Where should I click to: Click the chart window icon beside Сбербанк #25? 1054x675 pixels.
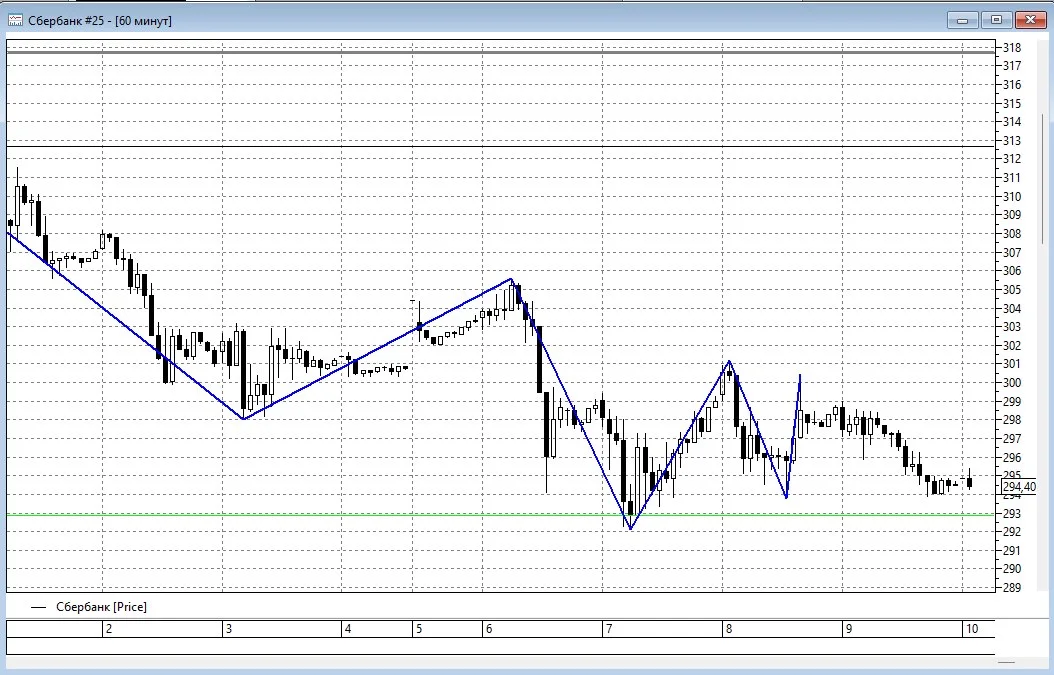pos(15,20)
